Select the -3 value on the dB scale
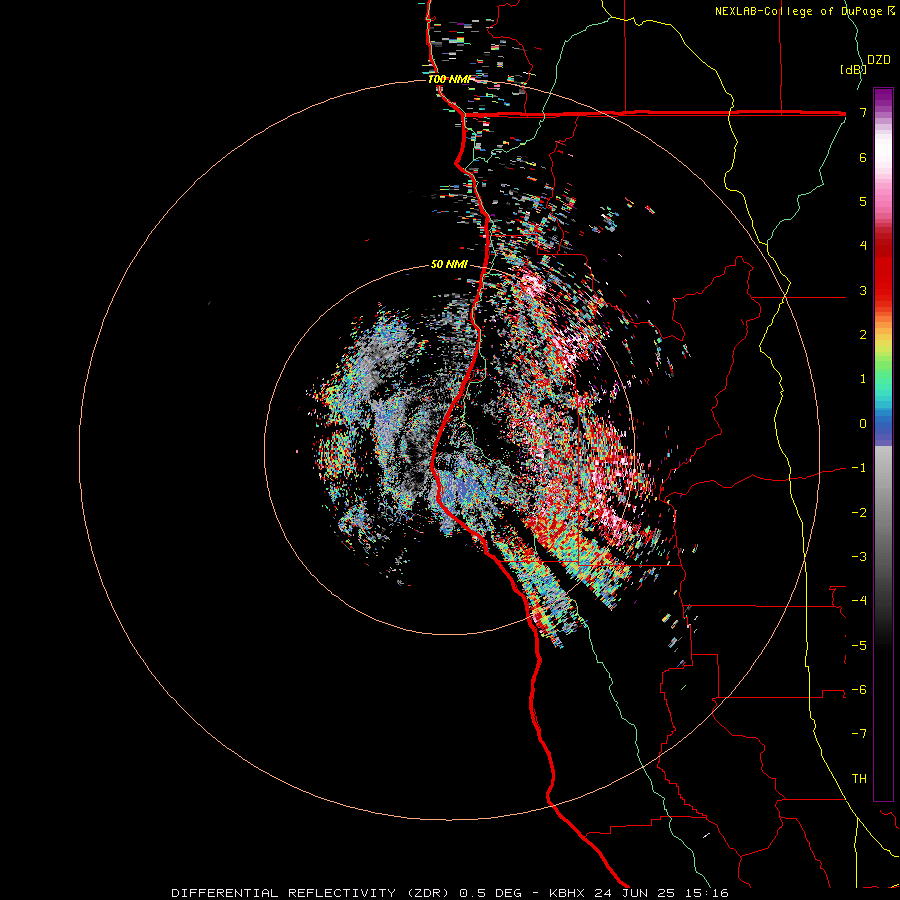The width and height of the screenshot is (900, 900). pos(859,557)
